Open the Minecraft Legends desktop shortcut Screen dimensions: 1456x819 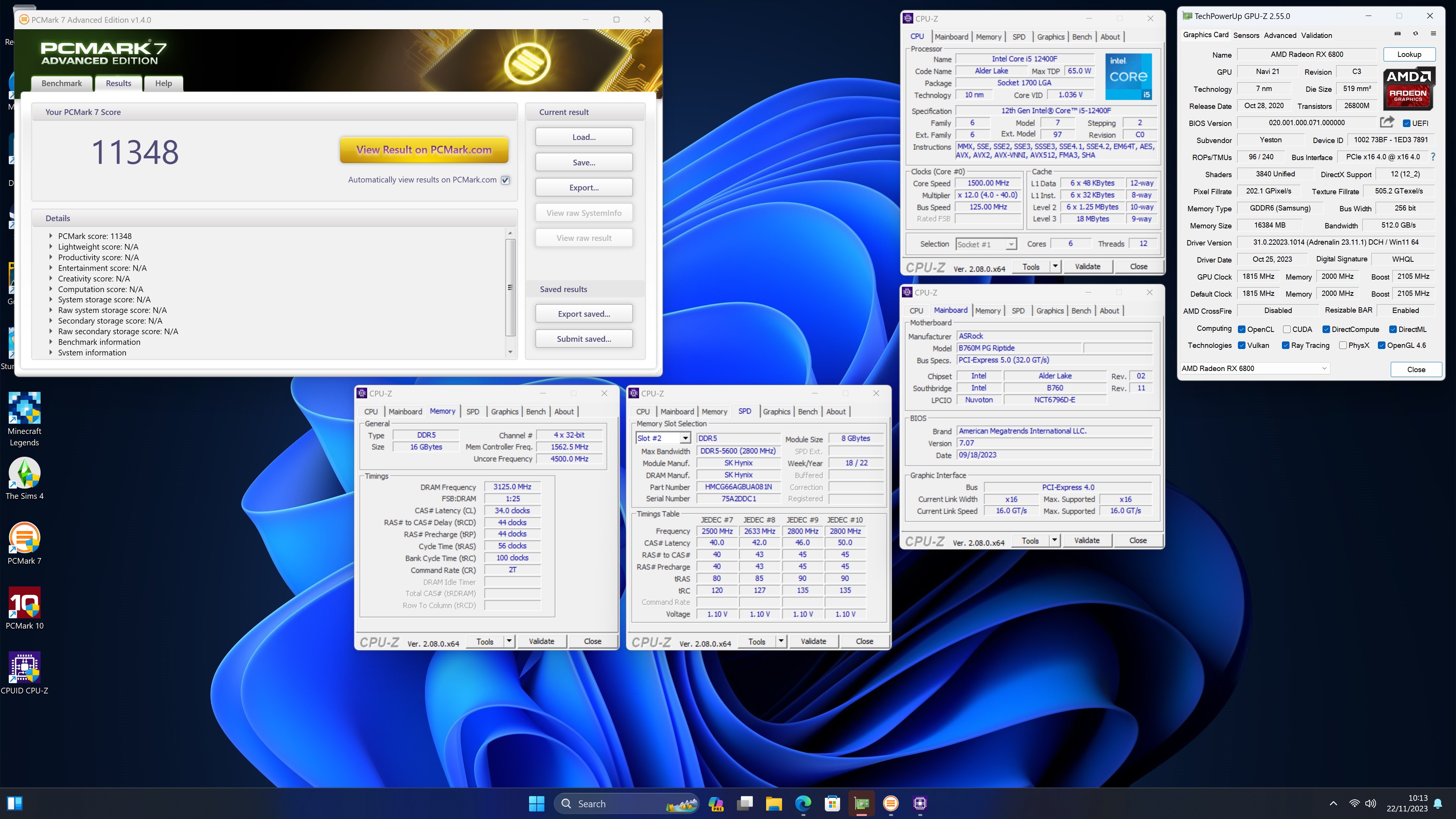click(x=24, y=419)
